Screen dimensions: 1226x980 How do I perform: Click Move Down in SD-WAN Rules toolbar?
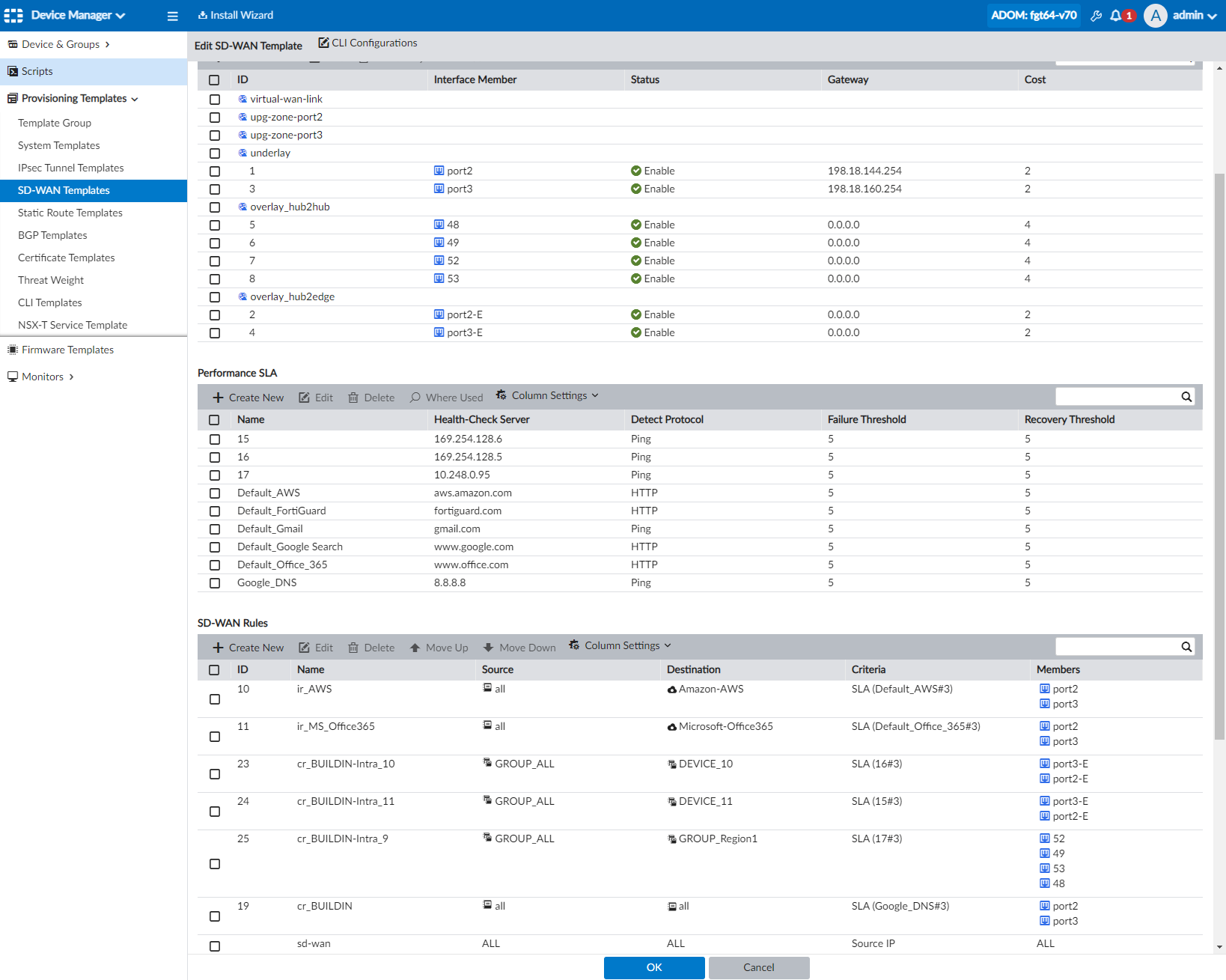point(519,647)
